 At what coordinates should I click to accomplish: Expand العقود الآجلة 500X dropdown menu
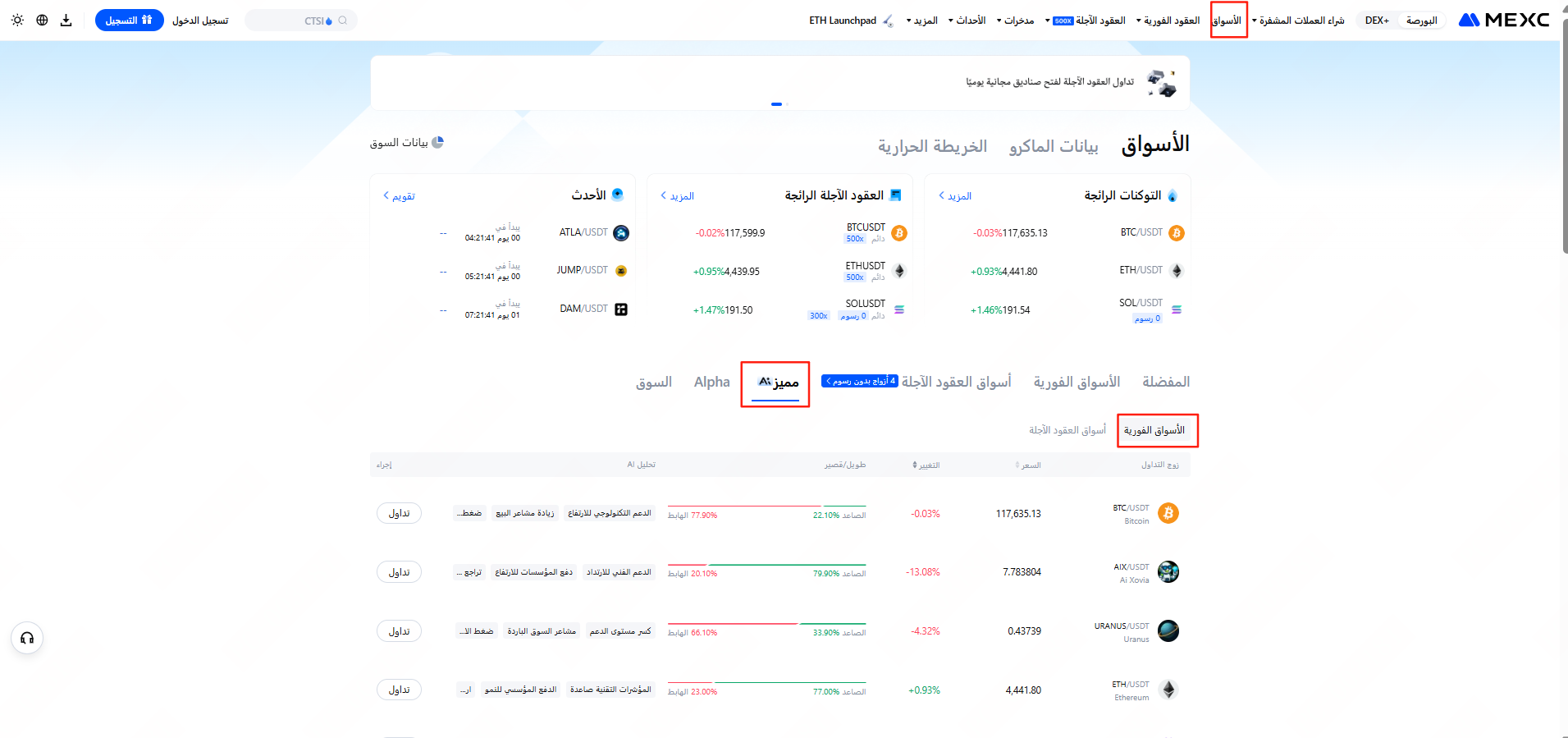(x=1086, y=21)
